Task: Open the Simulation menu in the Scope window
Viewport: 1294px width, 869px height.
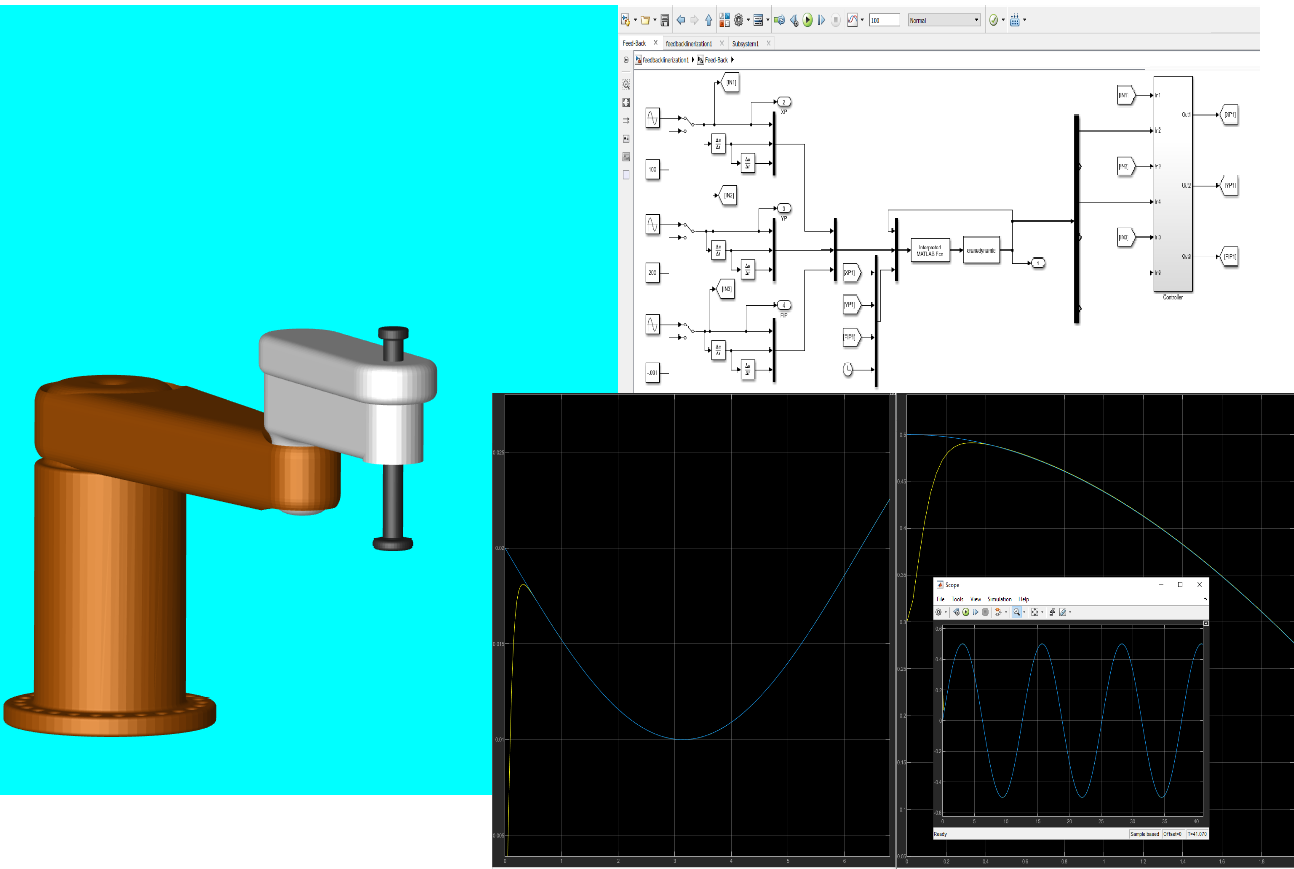Action: coord(1000,600)
